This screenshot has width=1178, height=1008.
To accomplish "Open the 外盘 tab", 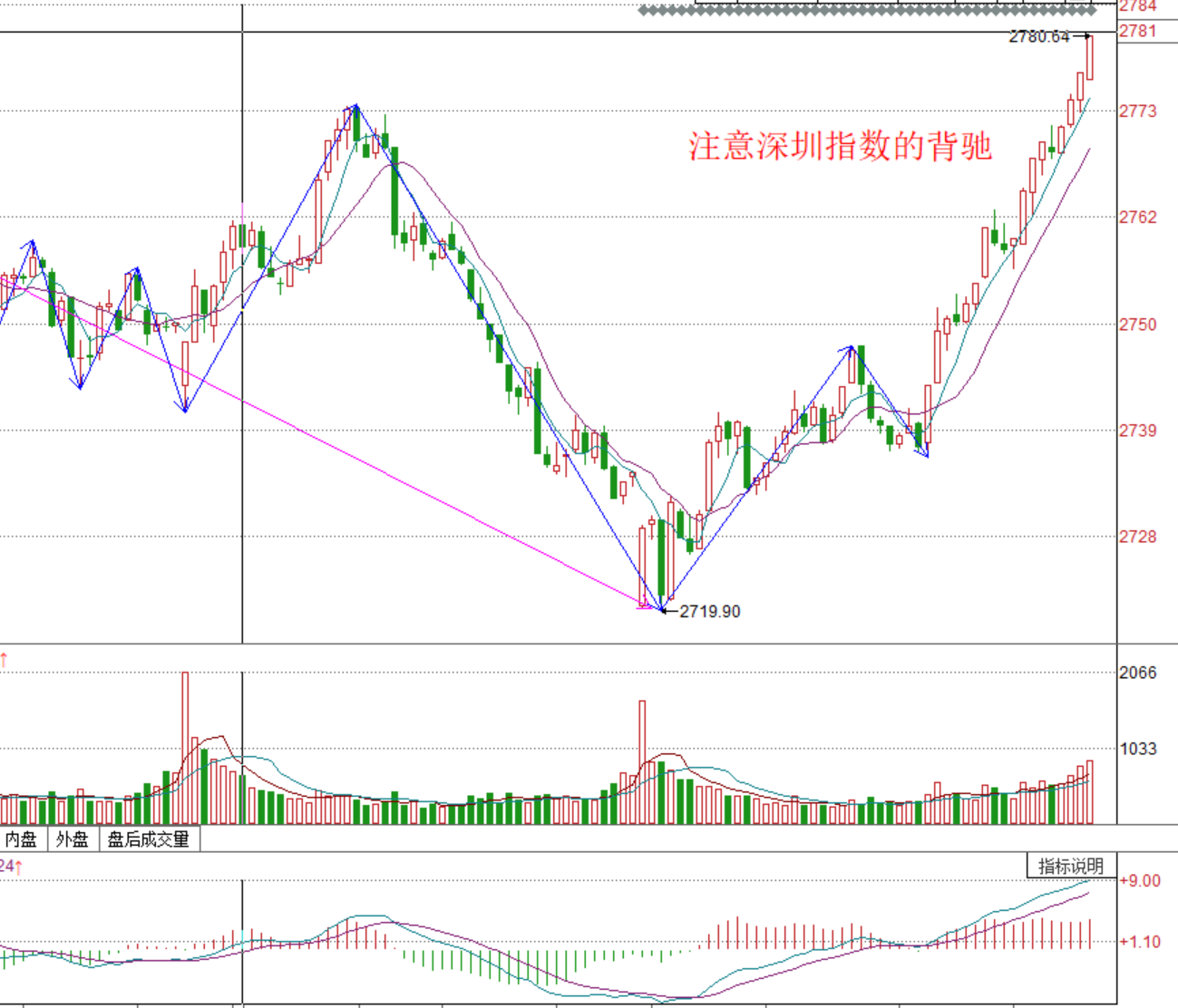I will [x=72, y=839].
